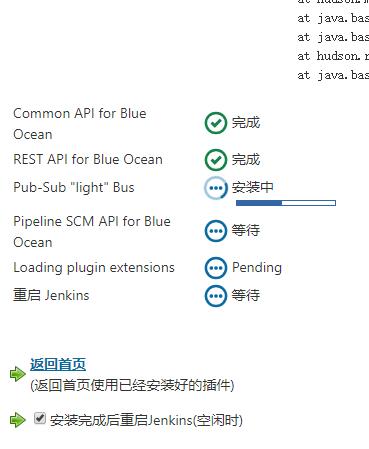Click the 安装完成后重启Jenkins(空闲时) label text
The height and width of the screenshot is (449, 369).
[x=146, y=420]
